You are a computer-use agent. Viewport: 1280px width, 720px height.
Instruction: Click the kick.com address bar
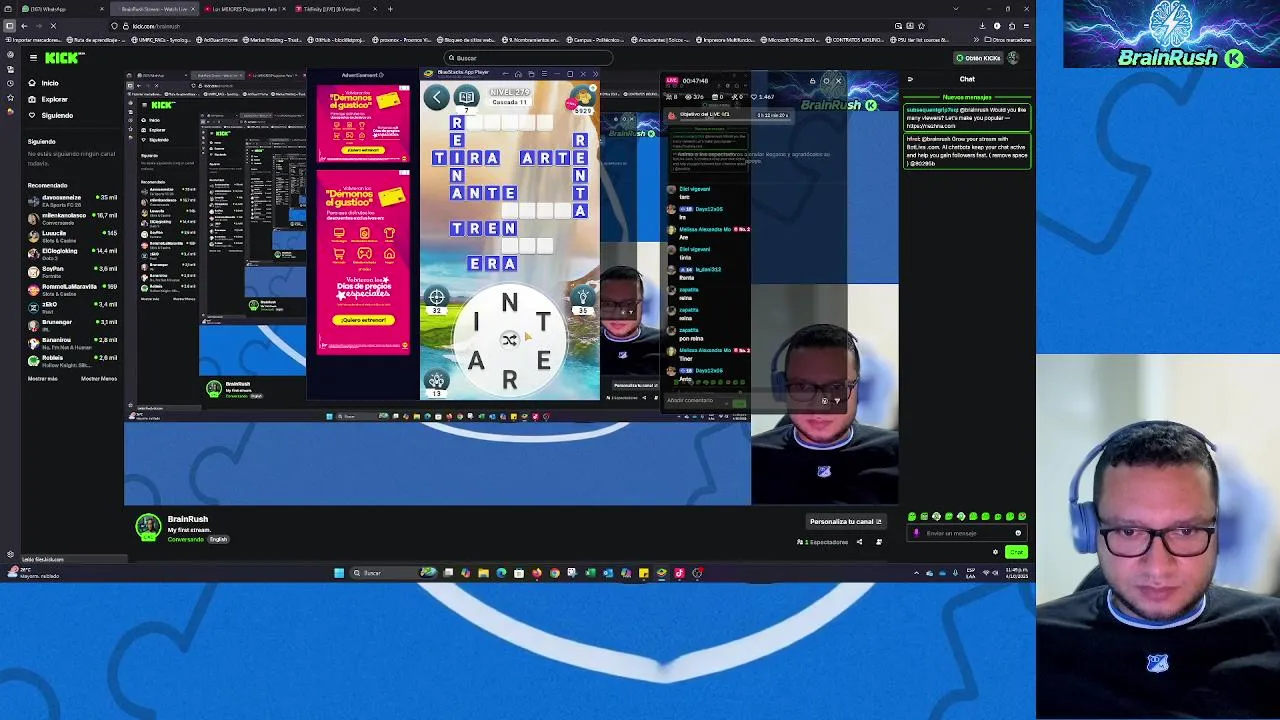pyautogui.click(x=510, y=26)
